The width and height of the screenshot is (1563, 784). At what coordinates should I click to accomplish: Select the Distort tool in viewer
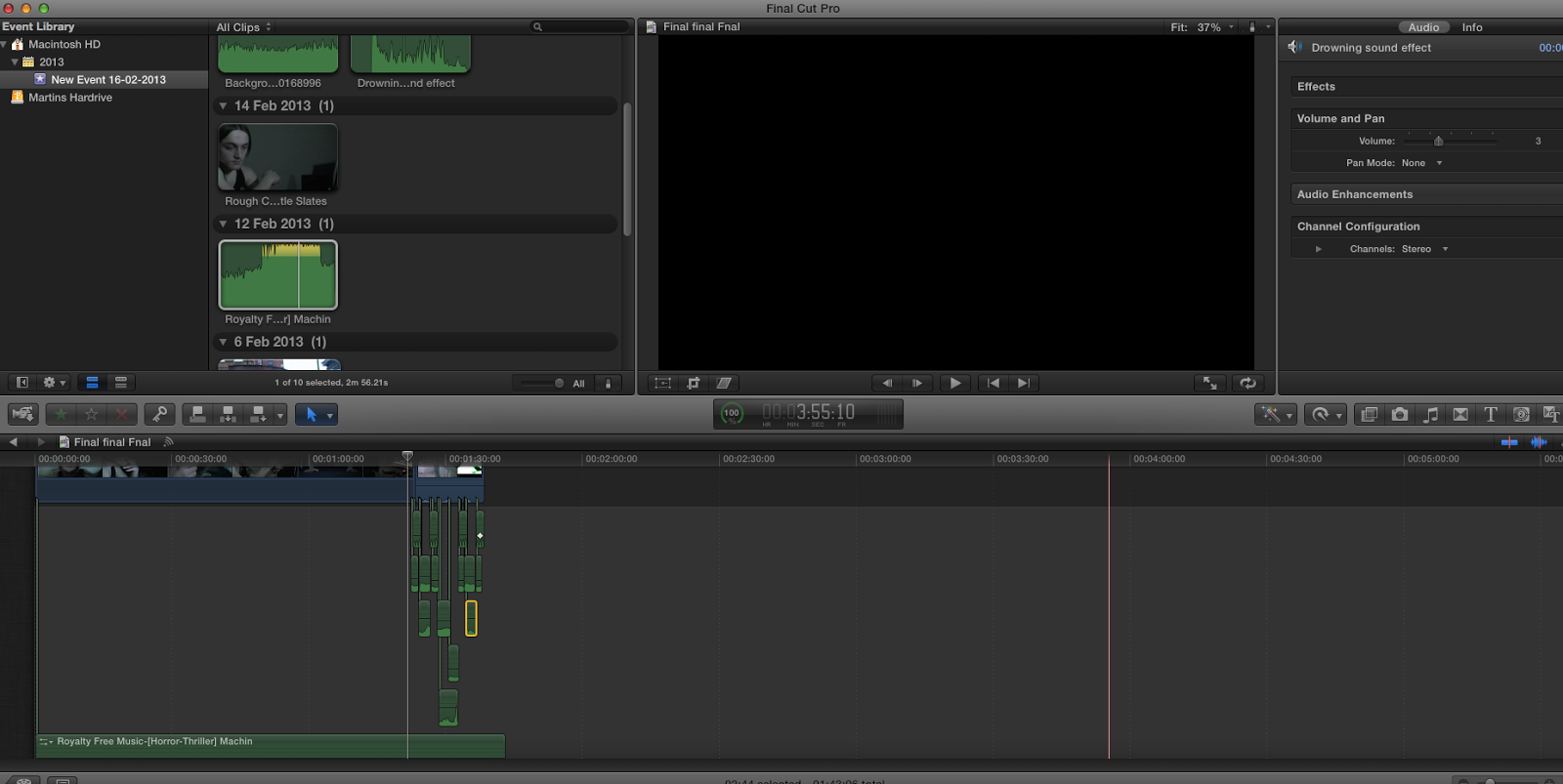point(724,383)
